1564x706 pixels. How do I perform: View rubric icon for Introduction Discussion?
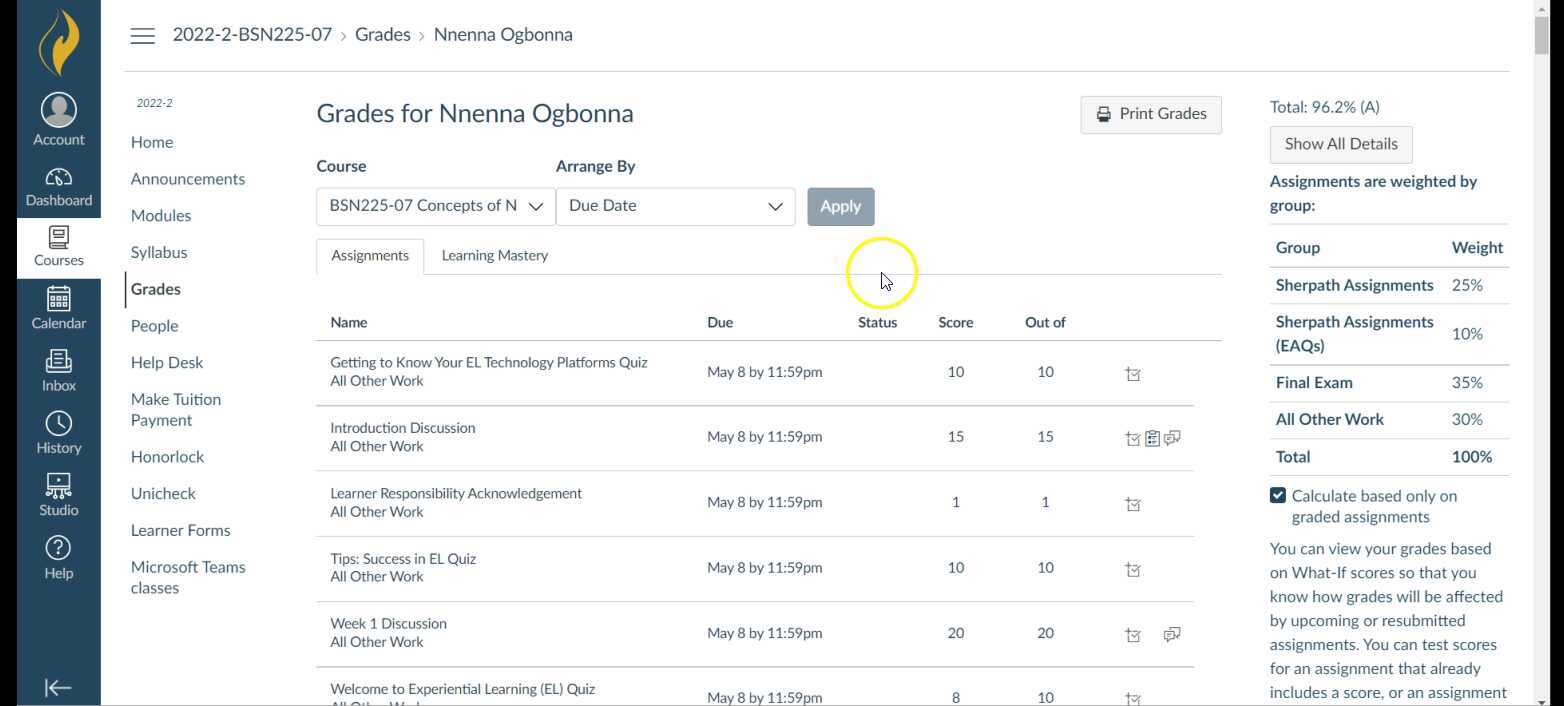click(x=1152, y=438)
